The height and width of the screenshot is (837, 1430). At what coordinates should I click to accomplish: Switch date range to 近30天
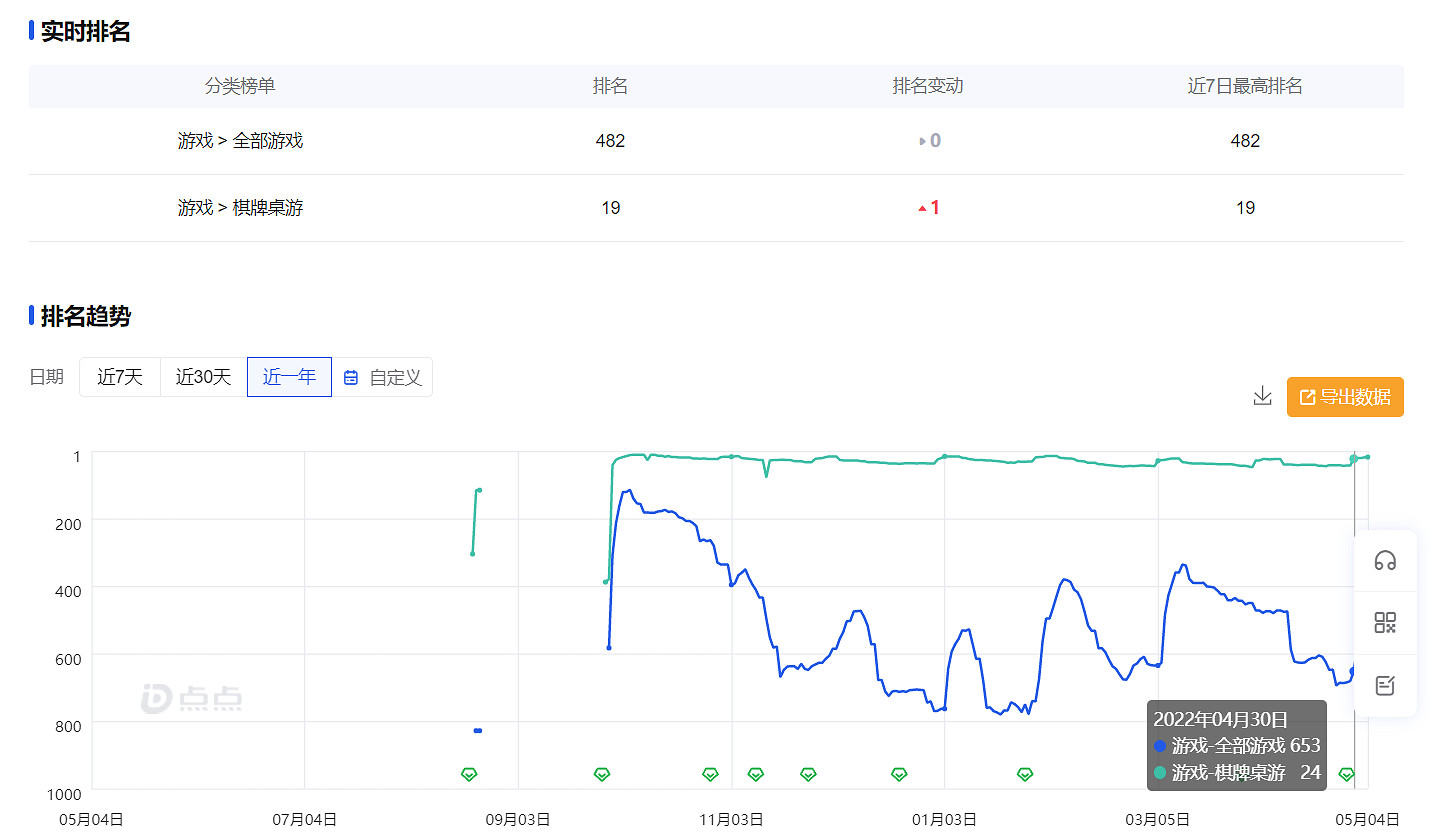click(x=204, y=377)
